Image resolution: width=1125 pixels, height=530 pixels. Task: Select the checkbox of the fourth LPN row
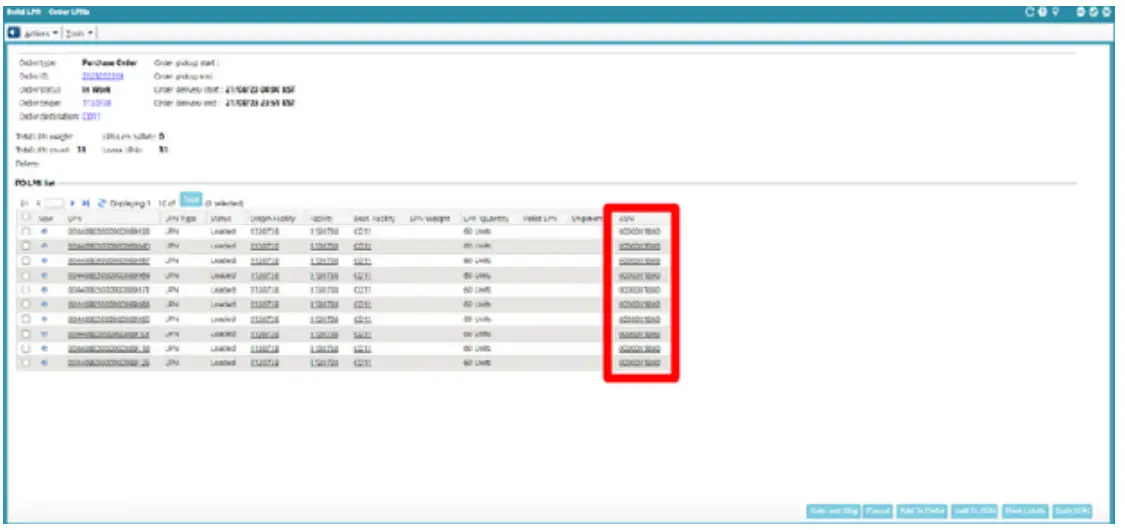26,275
